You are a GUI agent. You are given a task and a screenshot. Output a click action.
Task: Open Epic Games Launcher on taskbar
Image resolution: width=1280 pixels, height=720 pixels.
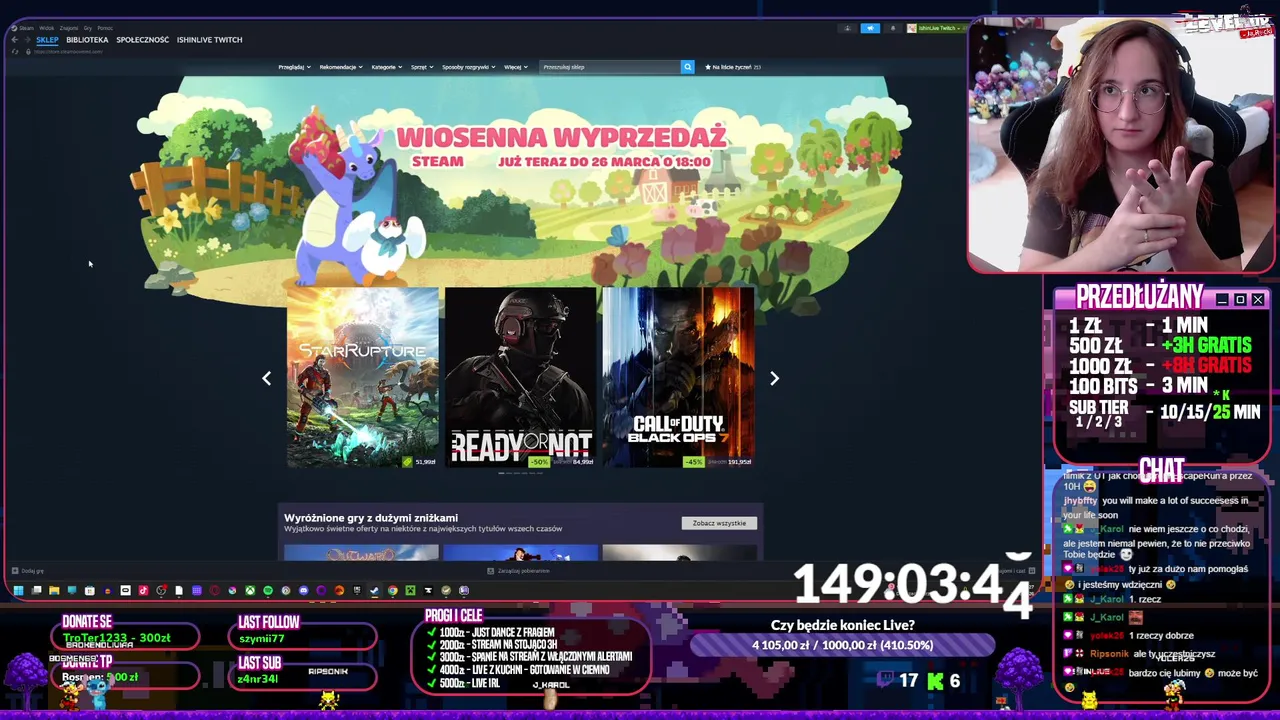[357, 590]
